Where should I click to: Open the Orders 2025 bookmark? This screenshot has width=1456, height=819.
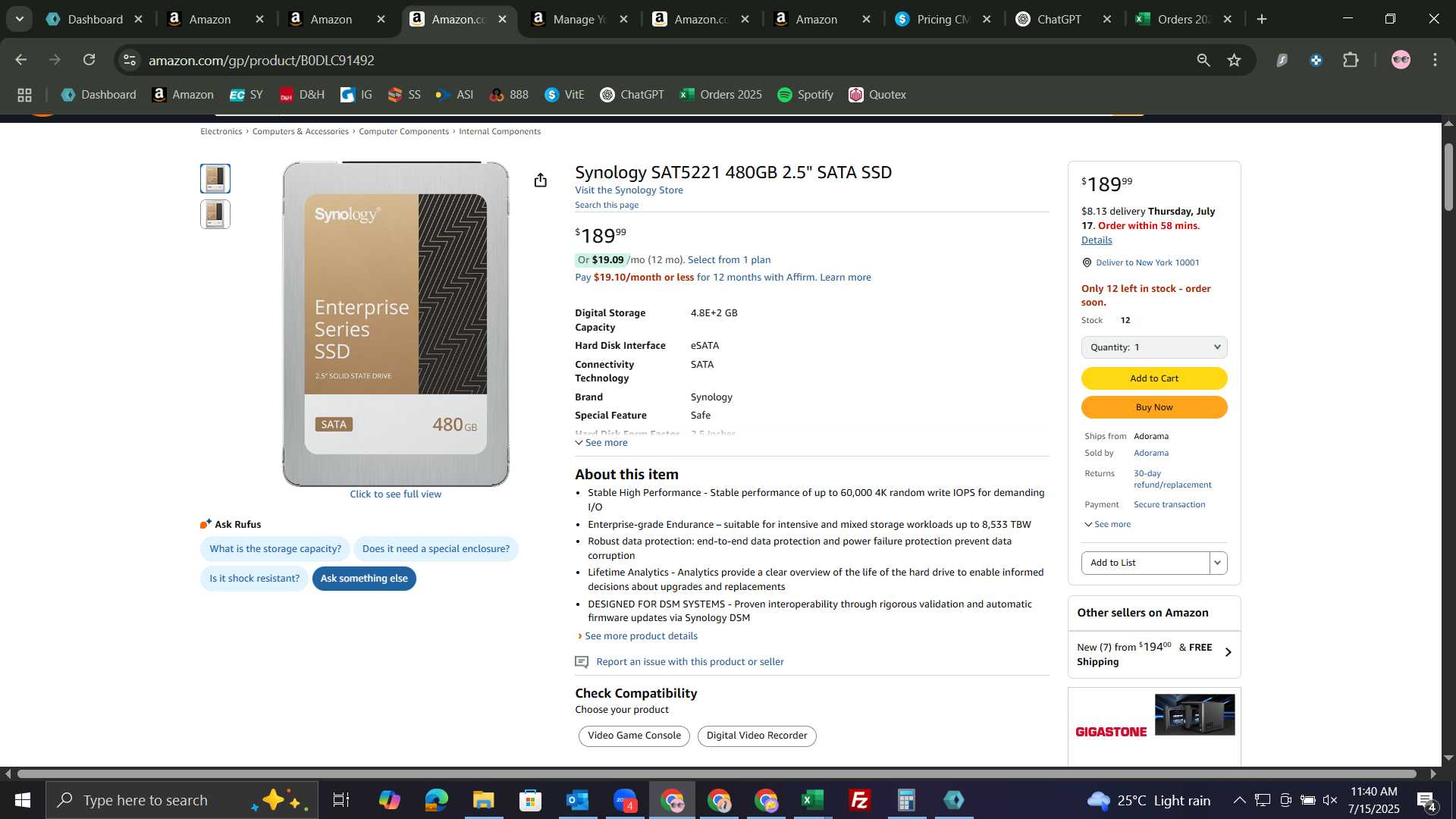[721, 95]
